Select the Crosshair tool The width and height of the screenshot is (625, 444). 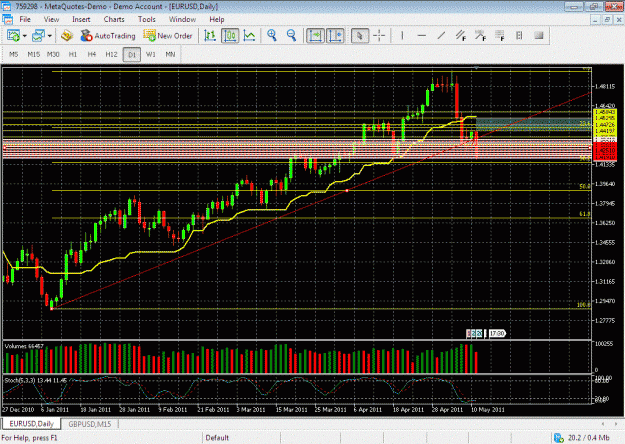379,36
